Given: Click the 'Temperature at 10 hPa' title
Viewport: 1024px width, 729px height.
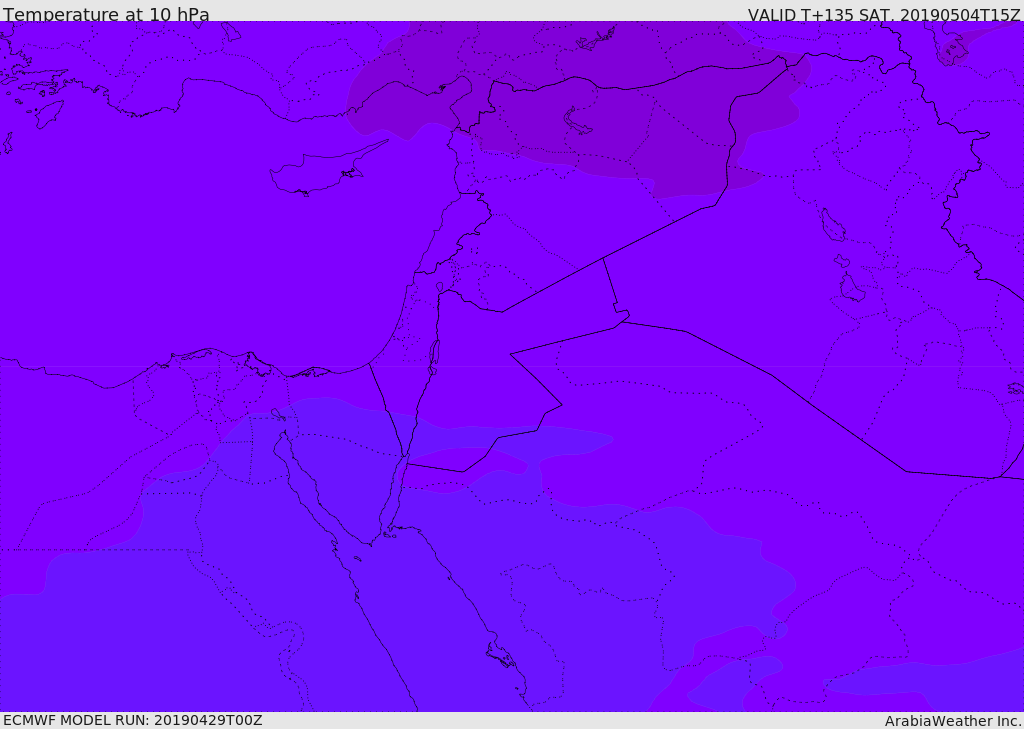Looking at the screenshot, I should pyautogui.click(x=106, y=14).
